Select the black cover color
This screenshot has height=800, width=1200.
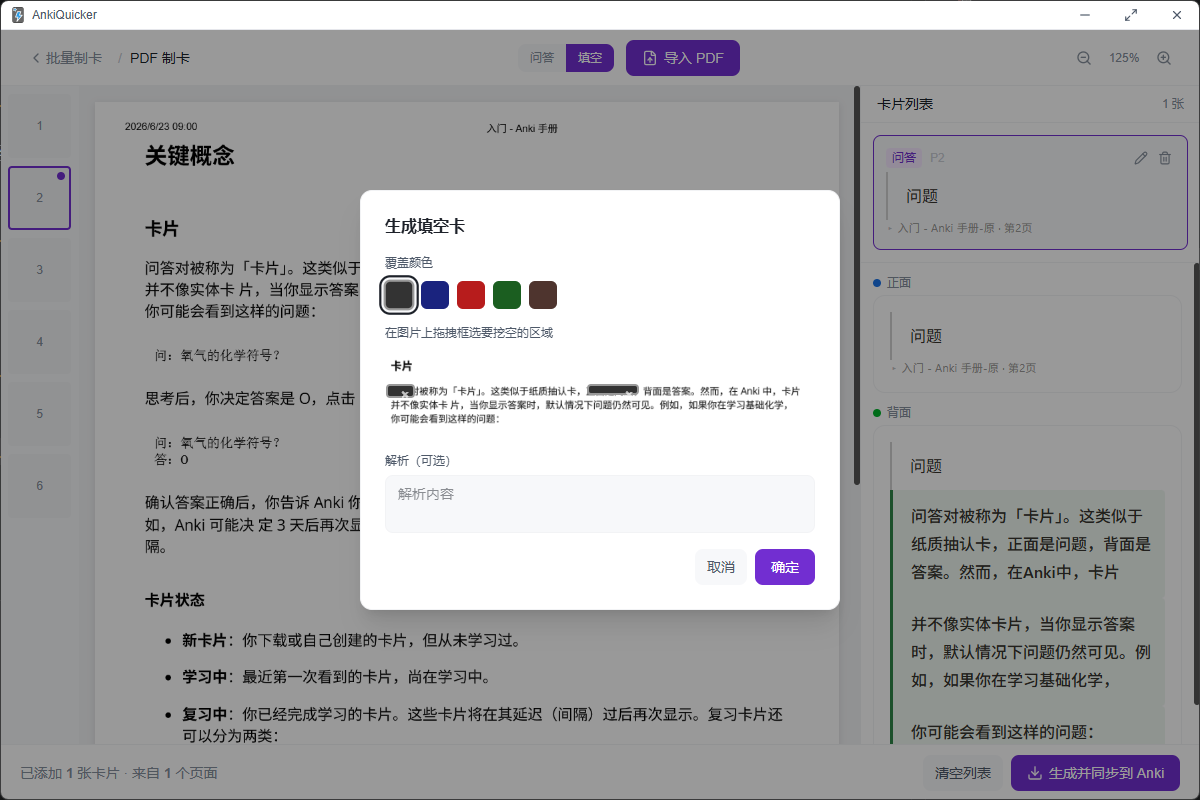(x=399, y=295)
